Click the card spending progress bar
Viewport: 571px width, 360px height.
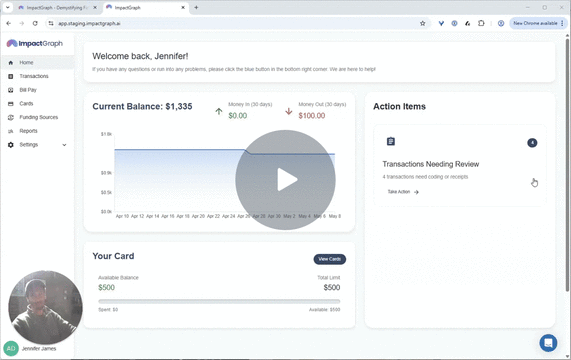(219, 301)
